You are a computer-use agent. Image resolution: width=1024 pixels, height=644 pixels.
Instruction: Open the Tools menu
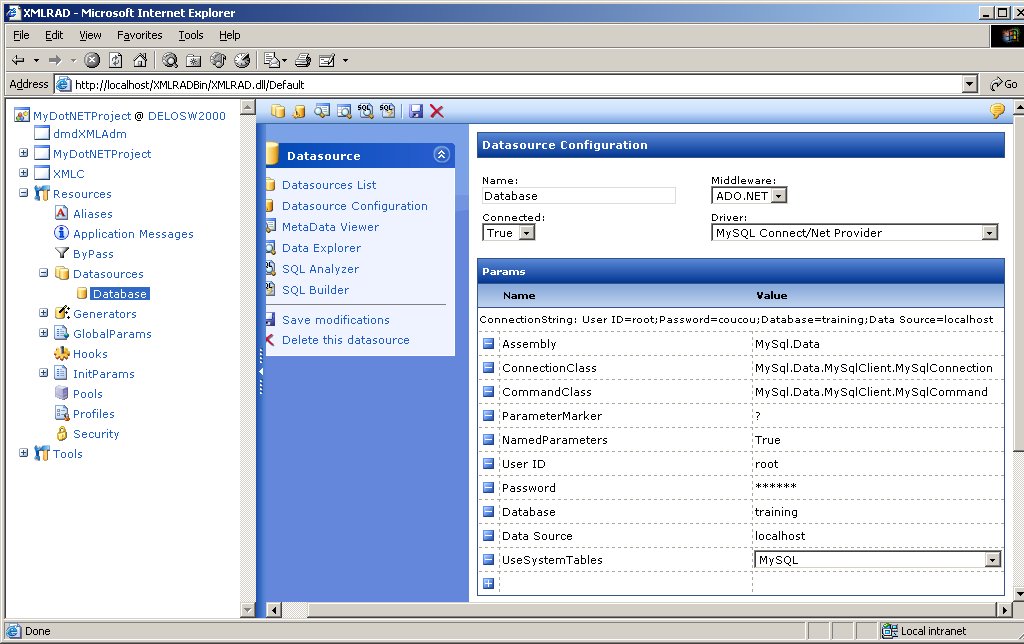coord(190,35)
